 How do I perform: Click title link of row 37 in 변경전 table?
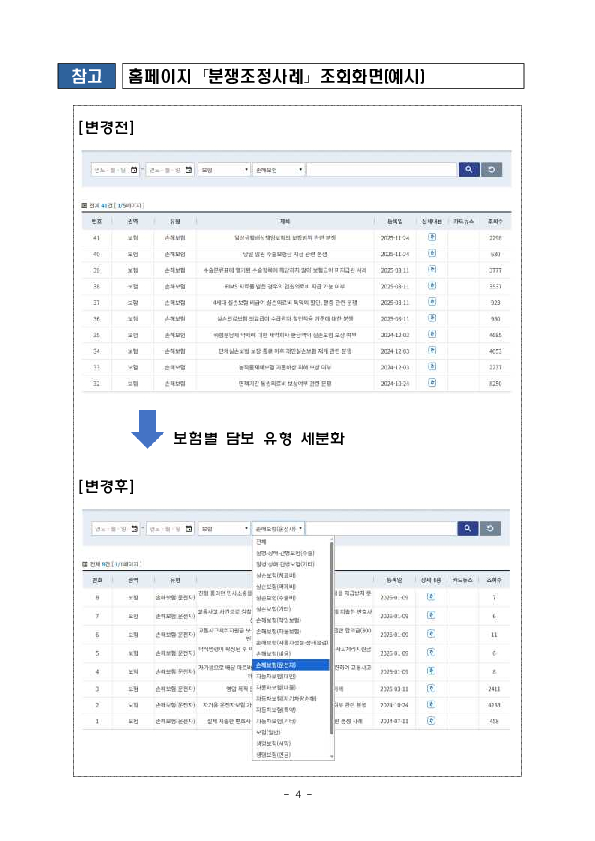[x=285, y=303]
